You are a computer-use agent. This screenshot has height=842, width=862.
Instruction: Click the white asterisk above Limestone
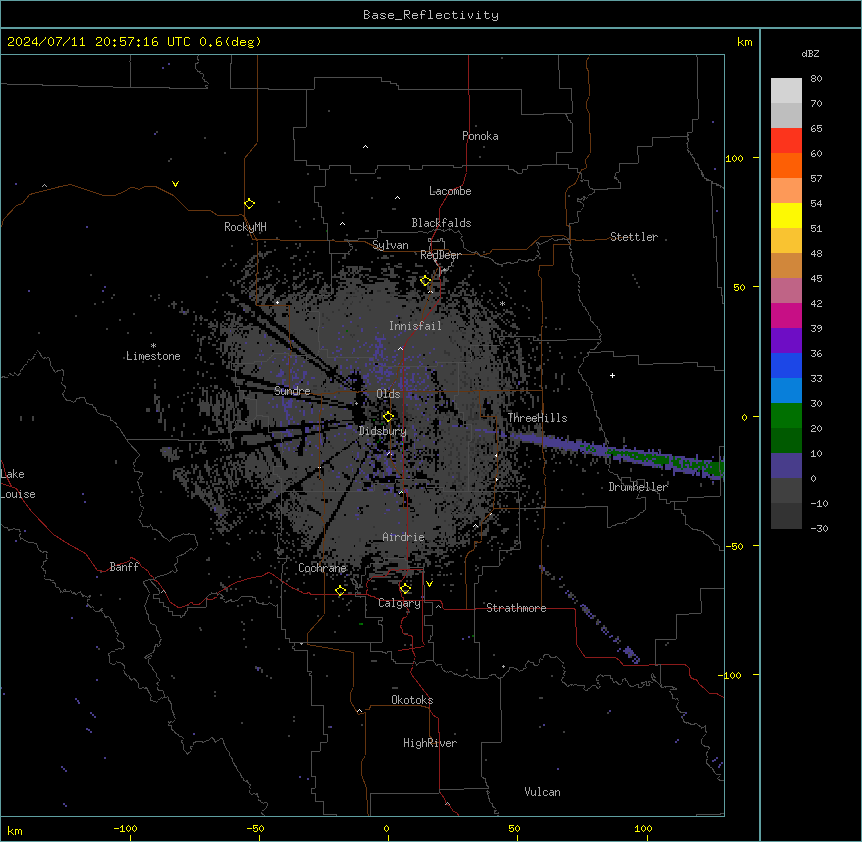click(153, 346)
